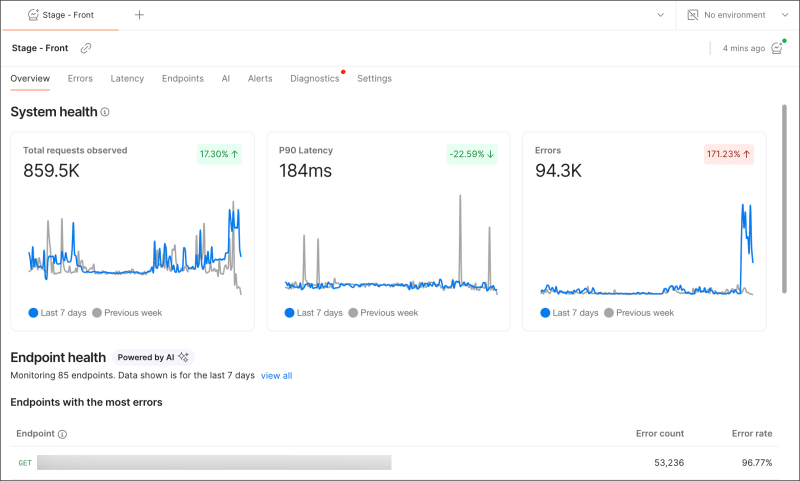Click the info icon beside Endpoint column header
Image resolution: width=800 pixels, height=481 pixels.
(62, 434)
